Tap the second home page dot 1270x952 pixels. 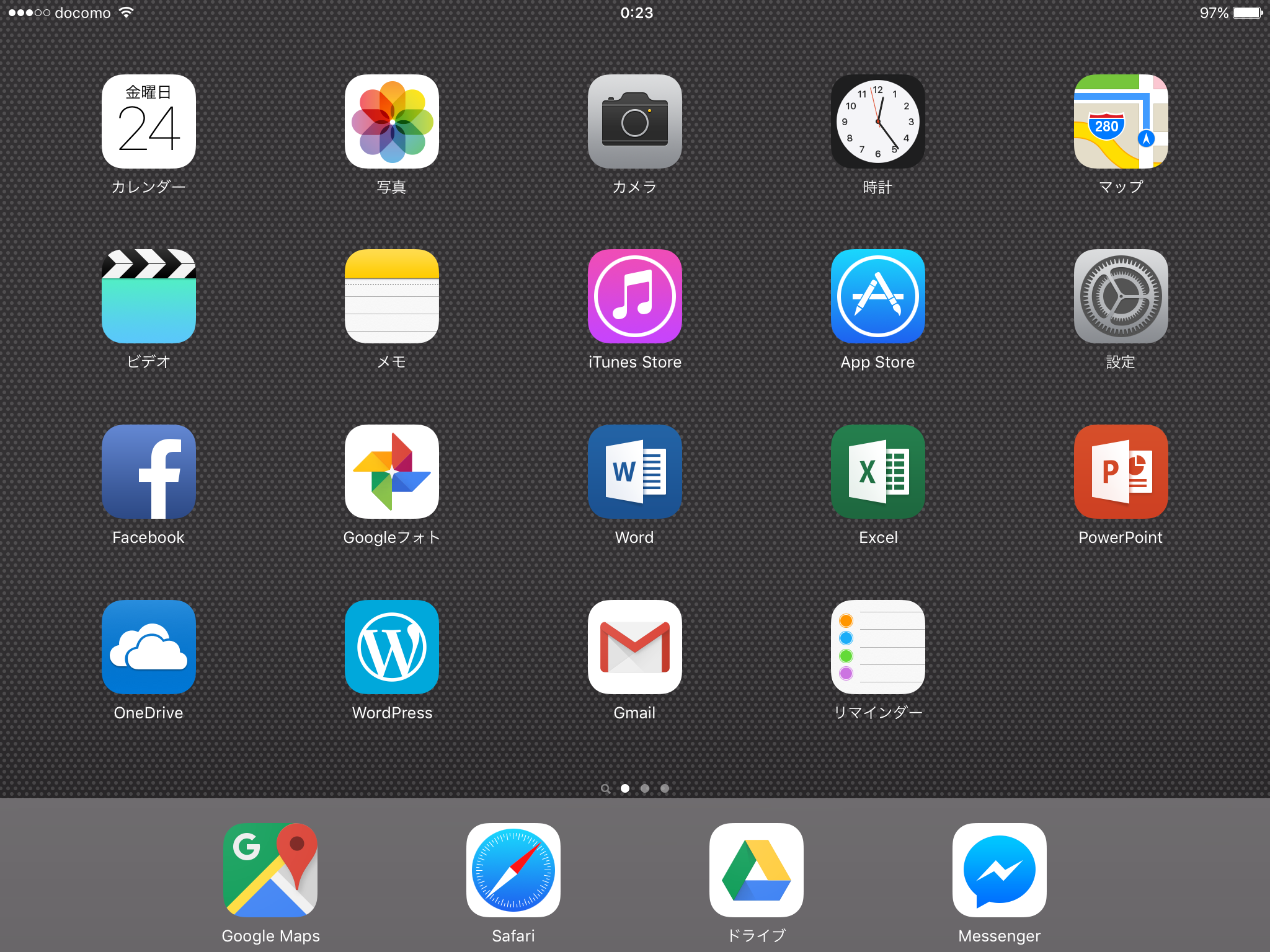[x=645, y=788]
